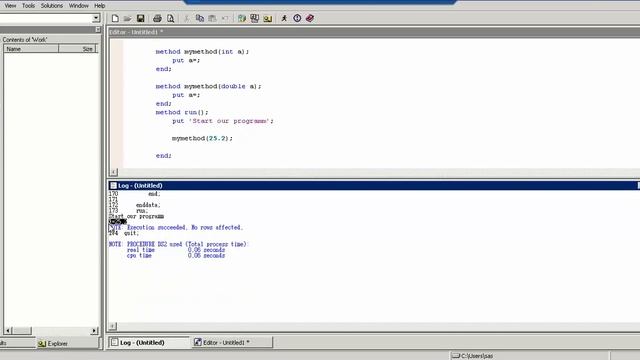Click the "put 'Start our programm';" line
Image resolution: width=640 pixels, height=360 pixels.
(223, 121)
